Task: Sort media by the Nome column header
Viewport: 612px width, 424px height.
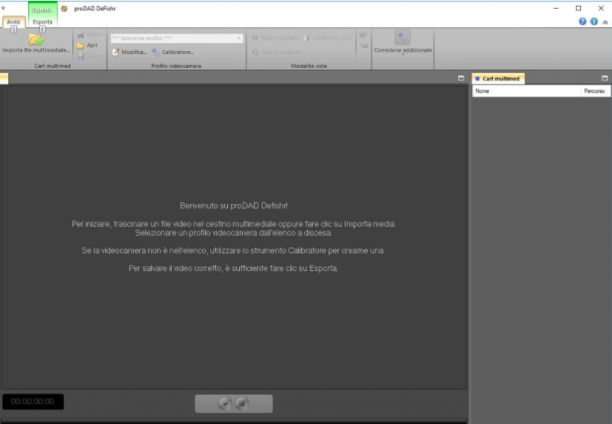Action: 527,91
